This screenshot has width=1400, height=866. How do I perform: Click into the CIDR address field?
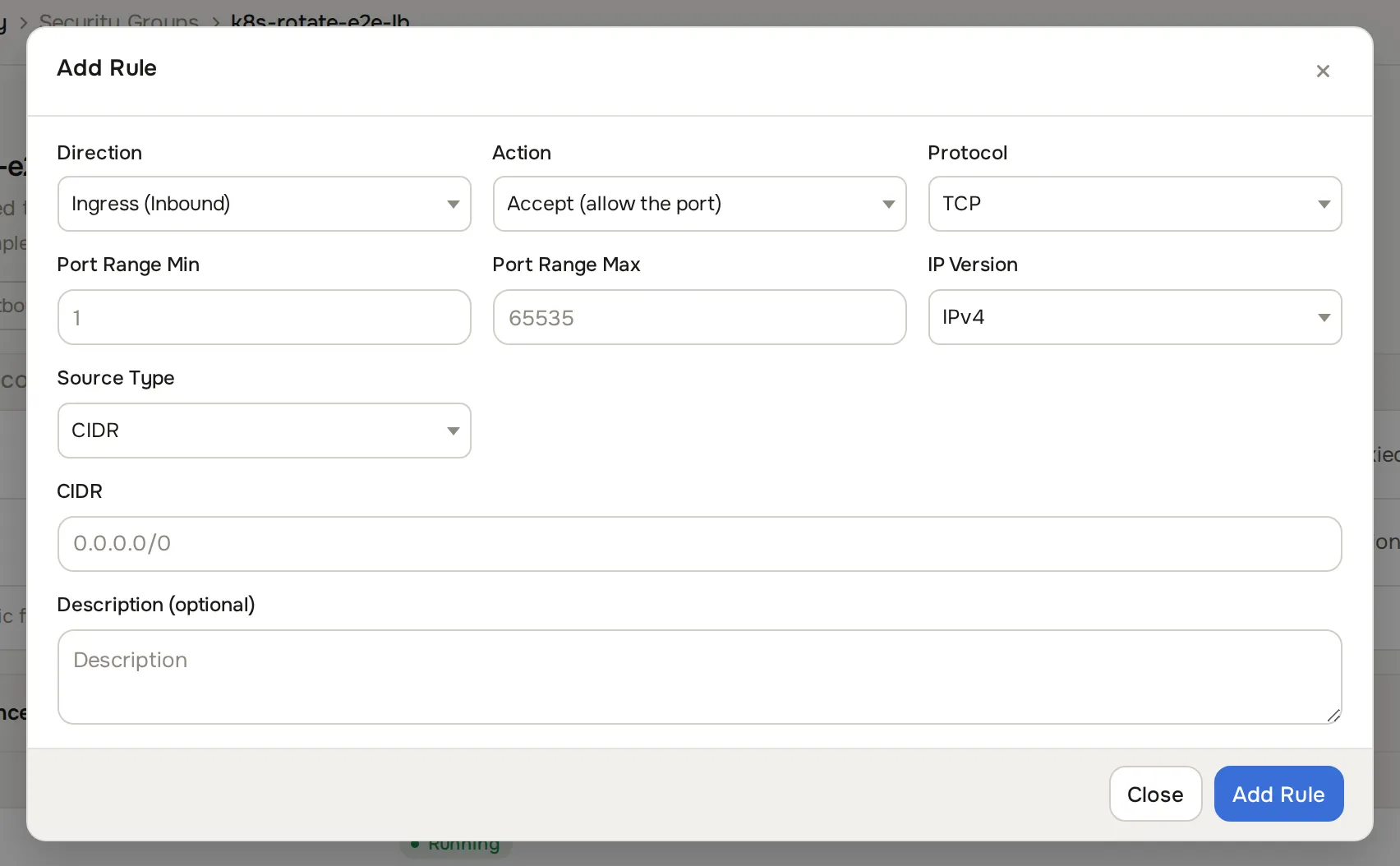coord(700,544)
